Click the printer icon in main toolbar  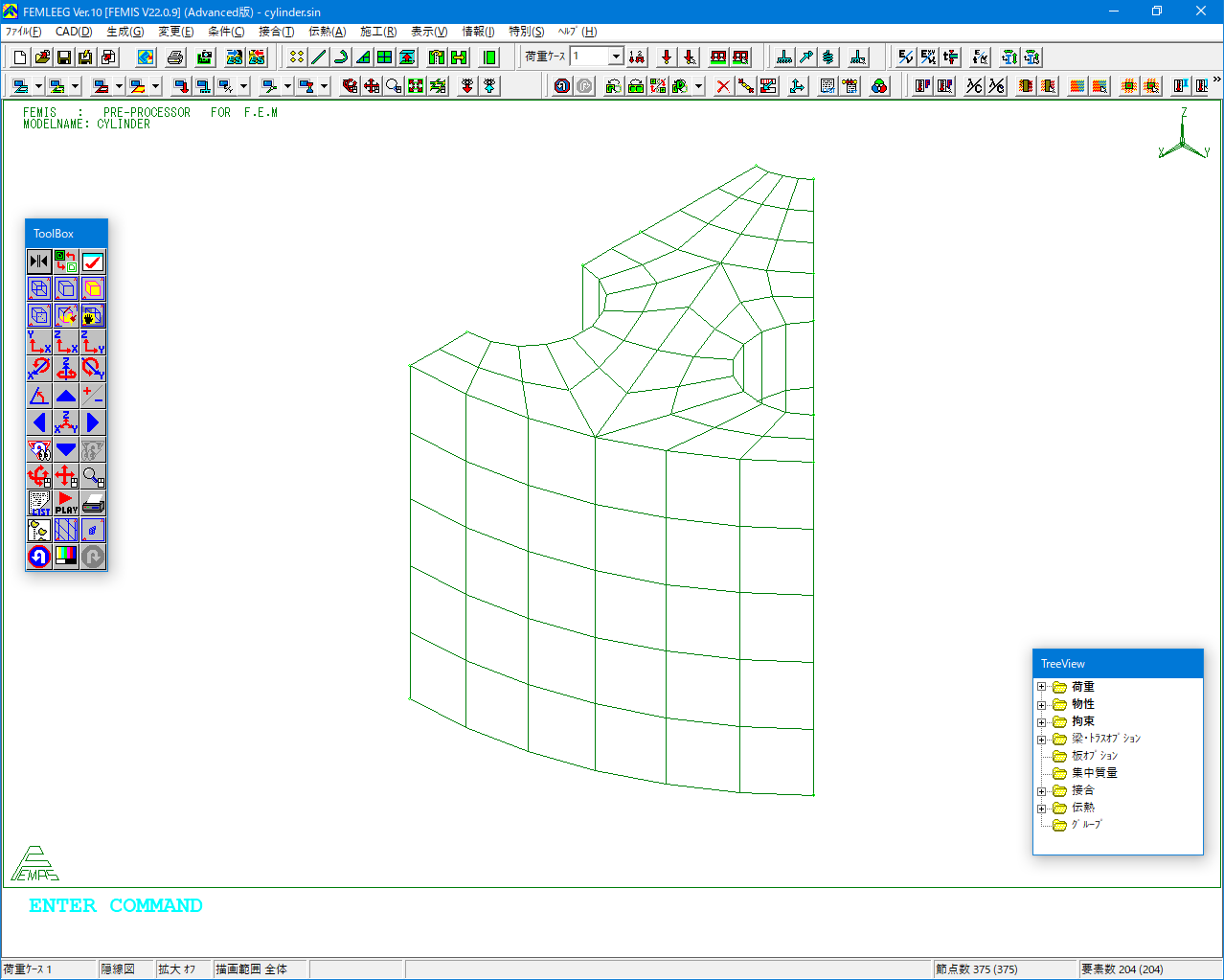[x=175, y=57]
